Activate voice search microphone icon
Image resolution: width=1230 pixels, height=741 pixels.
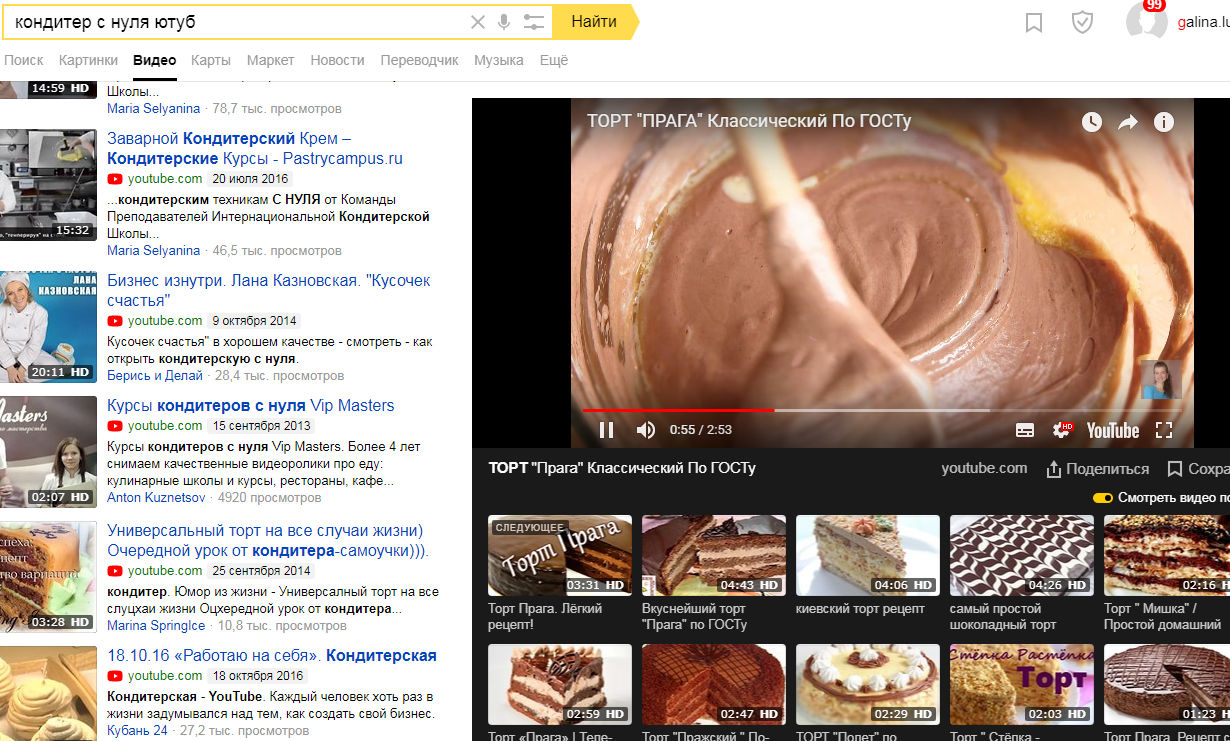click(x=504, y=22)
